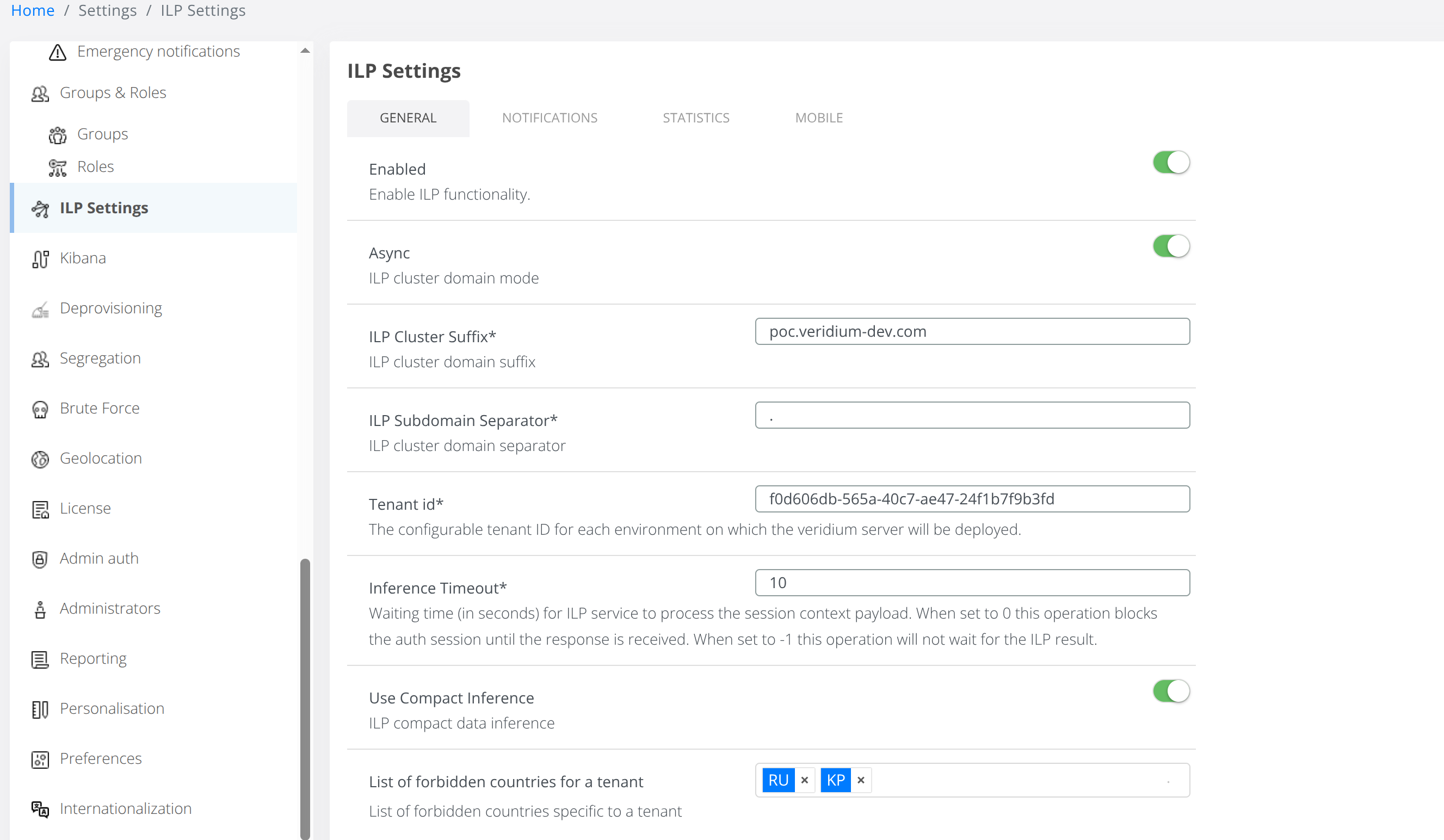Open Geolocation via its globe icon
The height and width of the screenshot is (840, 1444).
click(x=40, y=459)
